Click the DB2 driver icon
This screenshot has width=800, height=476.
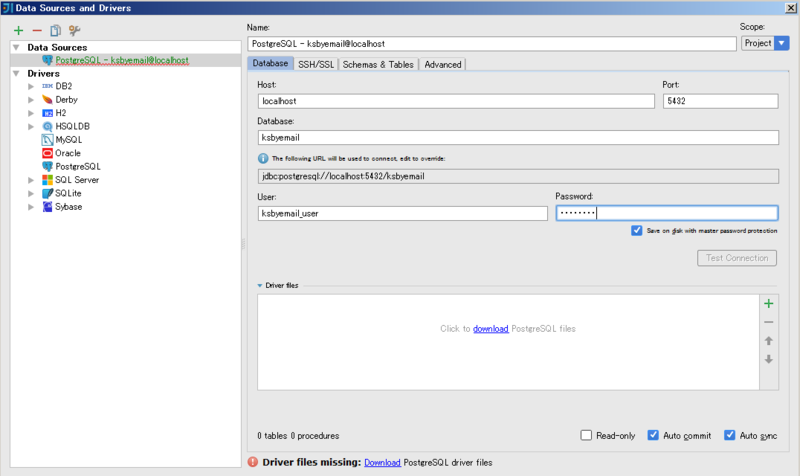pyautogui.click(x=47, y=86)
